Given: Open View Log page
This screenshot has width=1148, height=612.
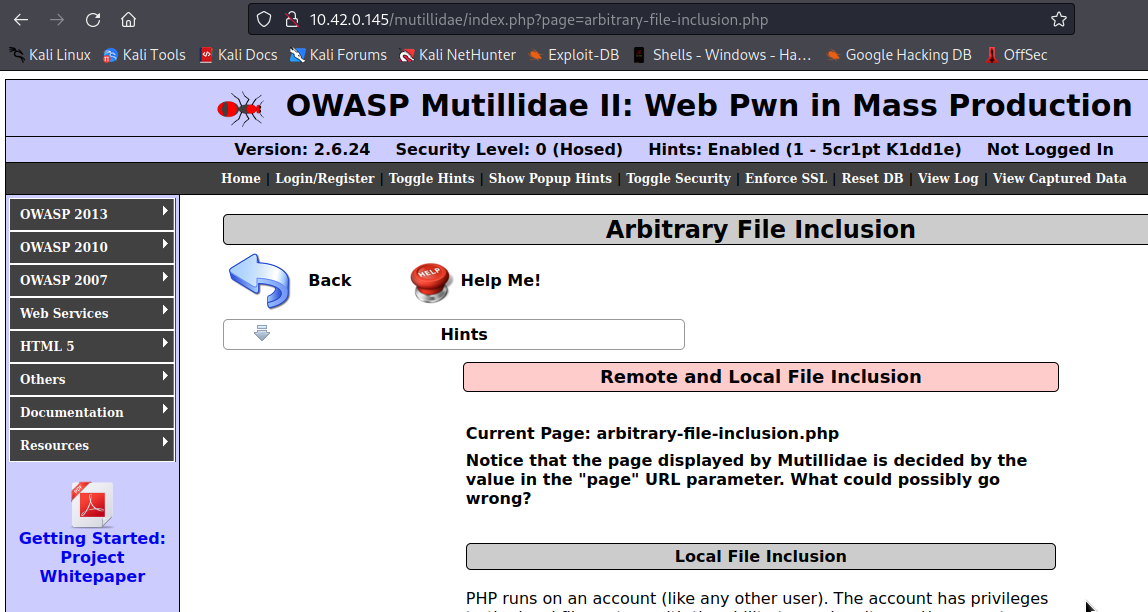Looking at the screenshot, I should pos(948,178).
